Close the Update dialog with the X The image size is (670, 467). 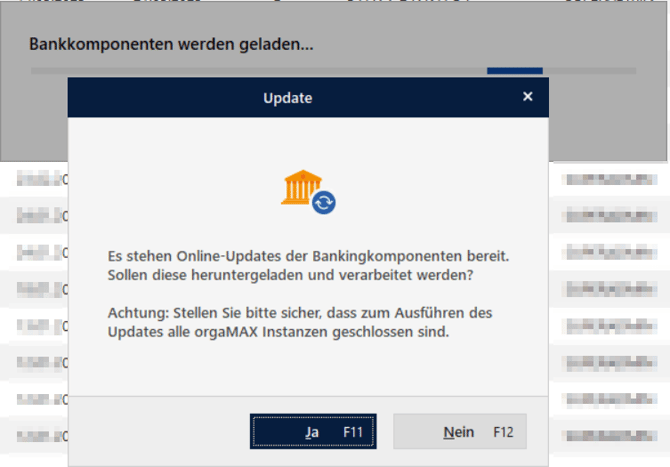tap(528, 97)
